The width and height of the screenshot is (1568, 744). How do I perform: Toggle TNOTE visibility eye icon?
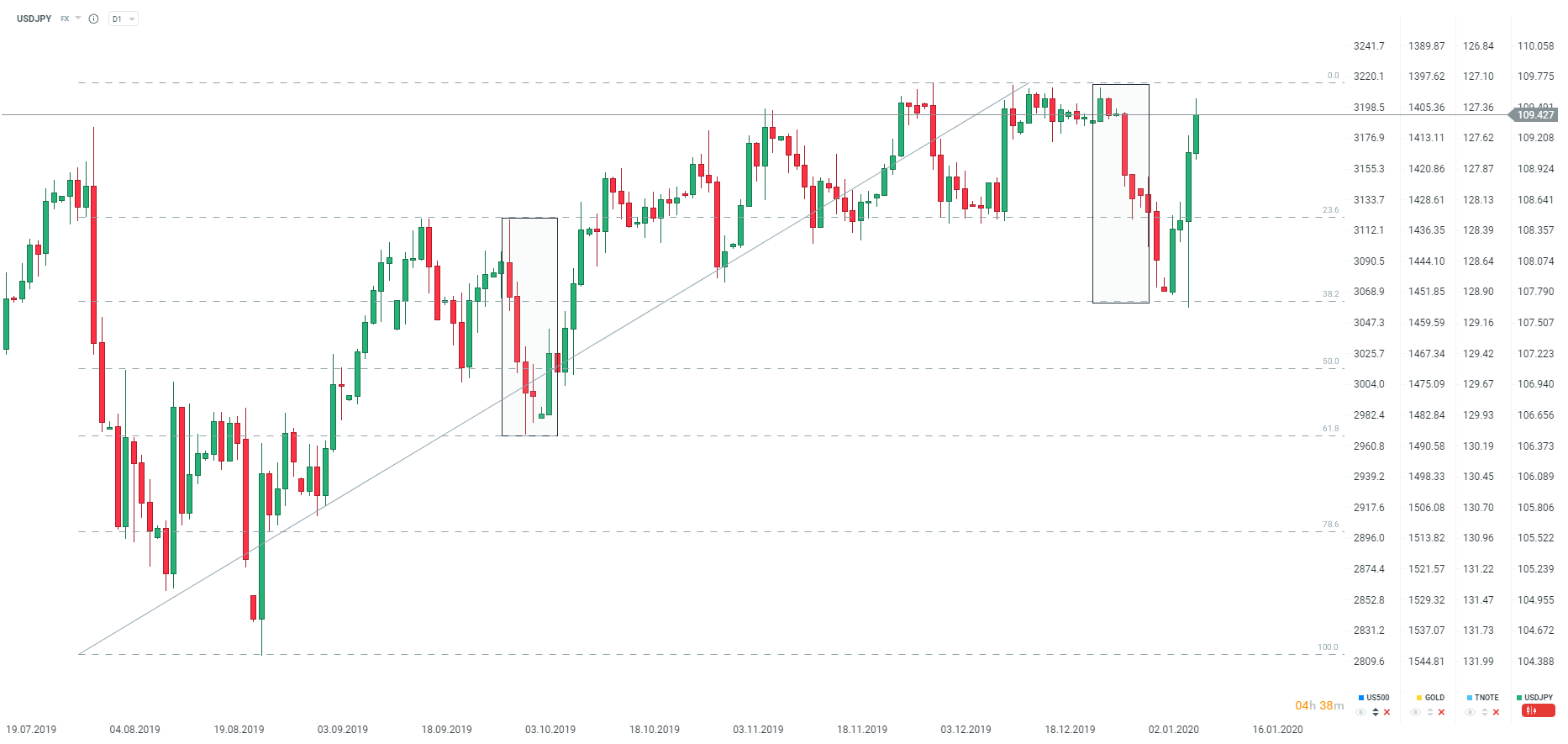pyautogui.click(x=1471, y=712)
